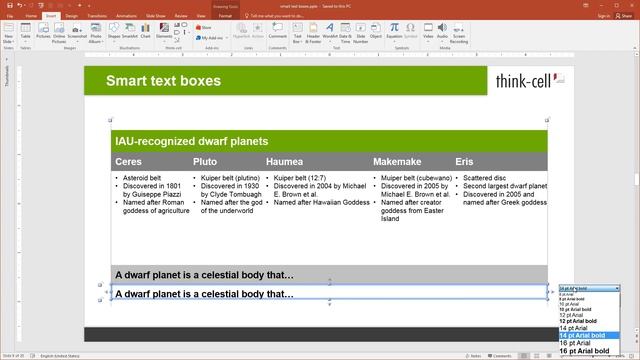Click the Makemake column heading
640x360 pixels.
(x=397, y=162)
